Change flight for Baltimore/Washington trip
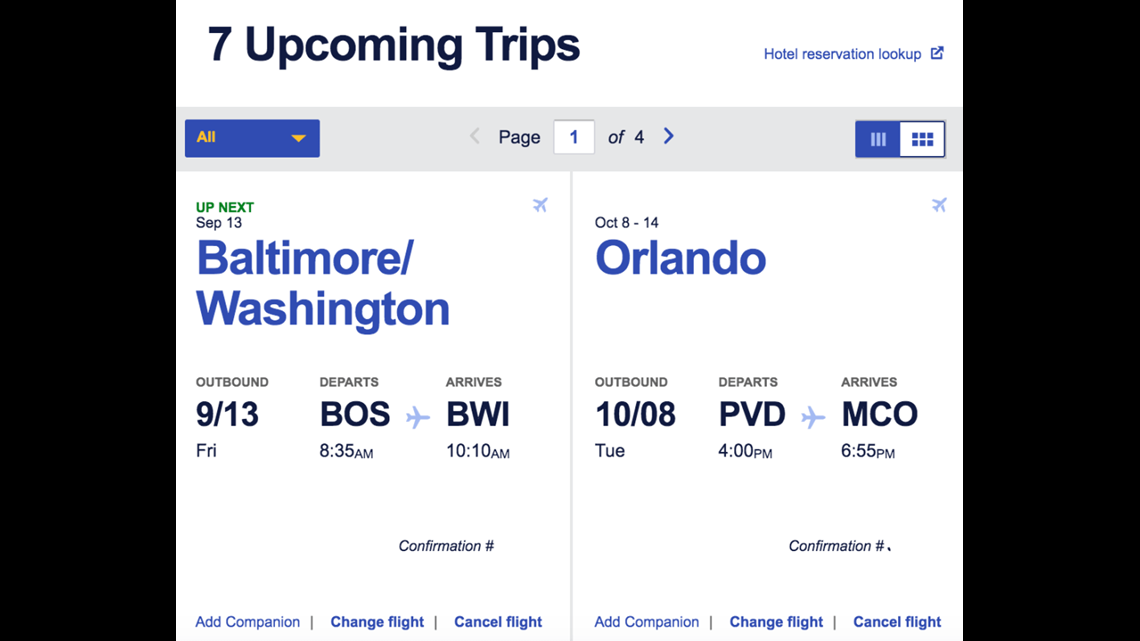 377,622
